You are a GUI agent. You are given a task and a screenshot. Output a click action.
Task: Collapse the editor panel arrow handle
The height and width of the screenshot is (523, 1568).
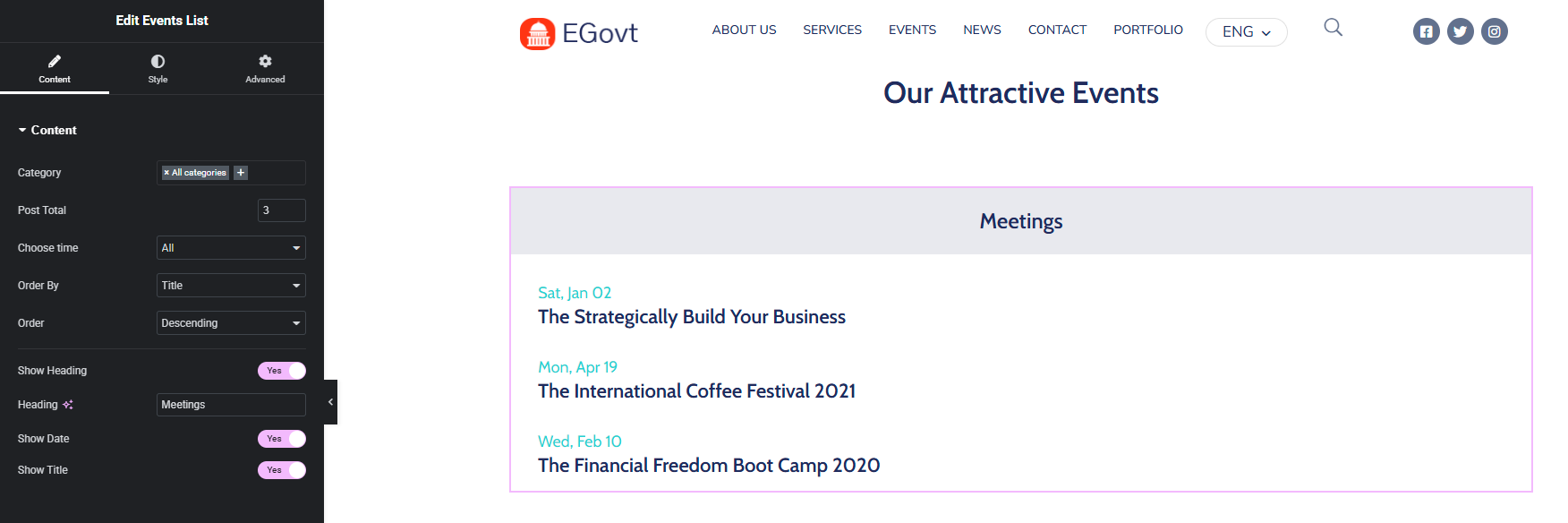[x=330, y=402]
